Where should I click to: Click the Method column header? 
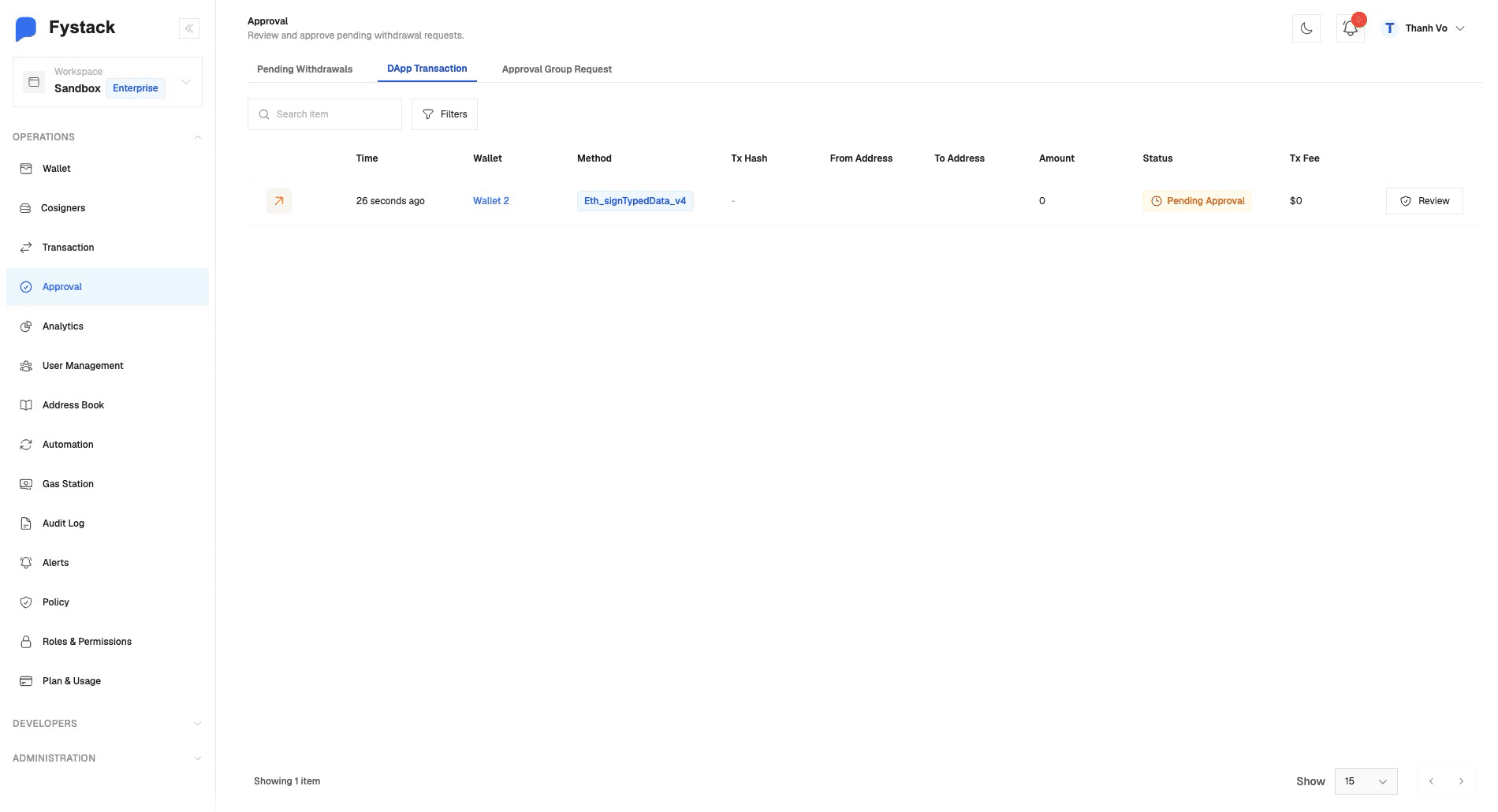[594, 158]
